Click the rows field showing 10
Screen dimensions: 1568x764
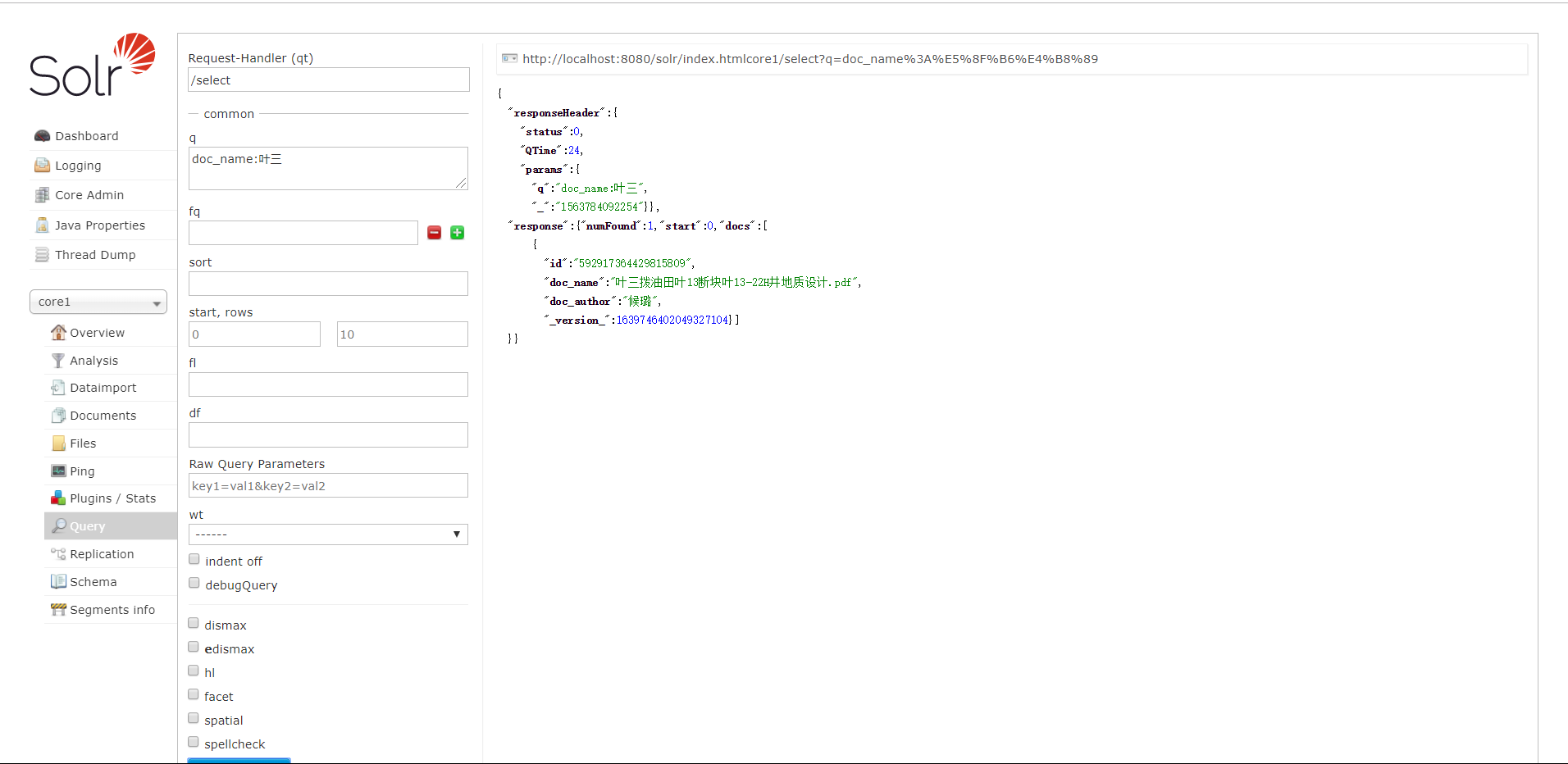tap(403, 334)
